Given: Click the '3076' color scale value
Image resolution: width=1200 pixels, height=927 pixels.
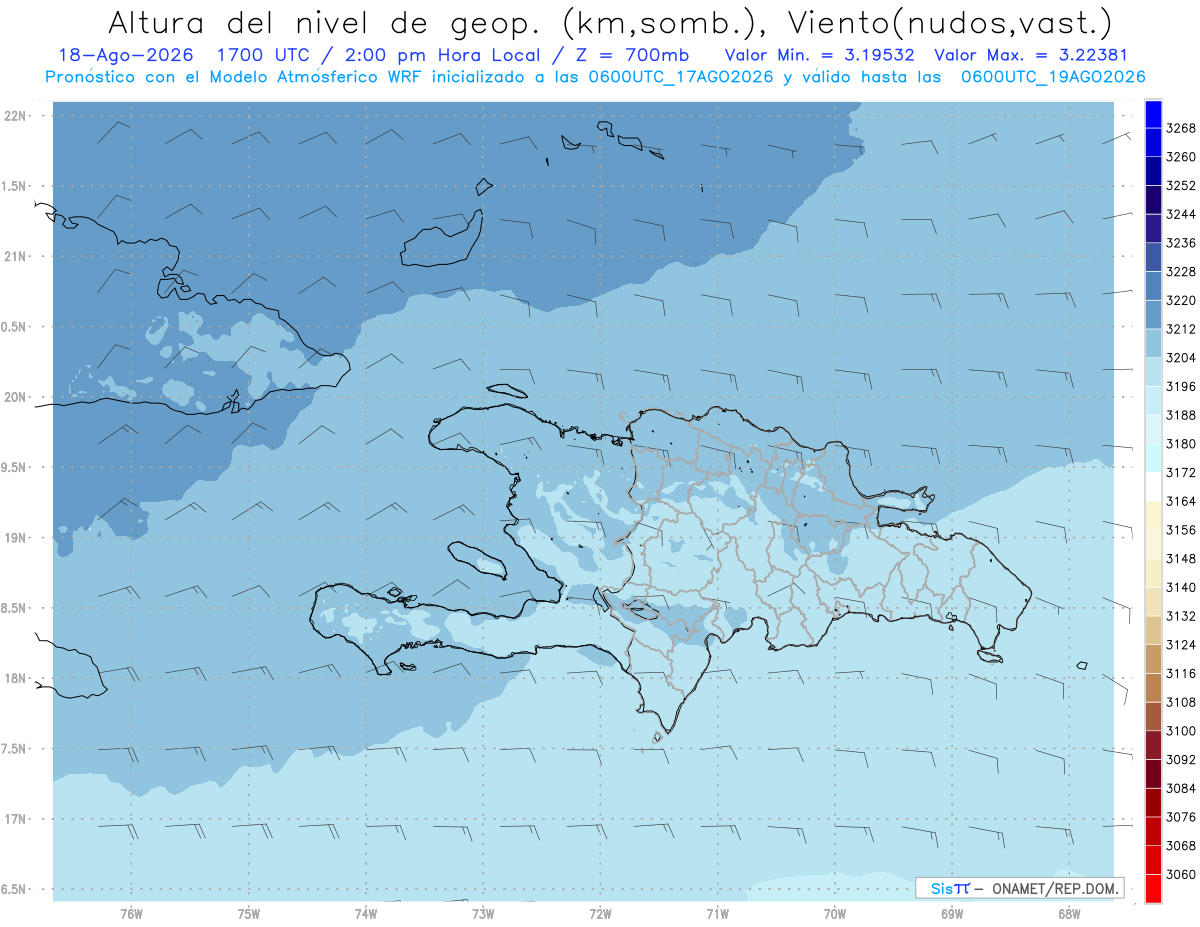Looking at the screenshot, I should (1181, 817).
